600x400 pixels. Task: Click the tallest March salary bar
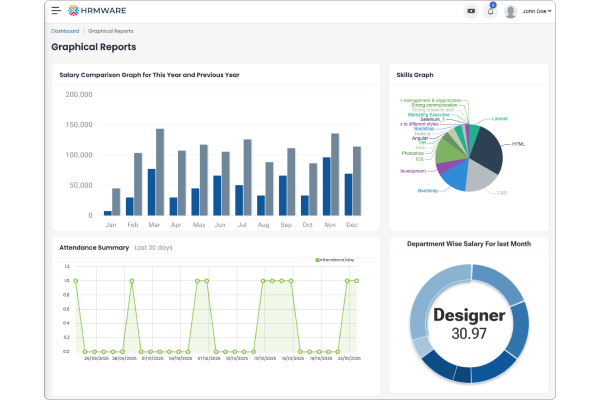160,172
